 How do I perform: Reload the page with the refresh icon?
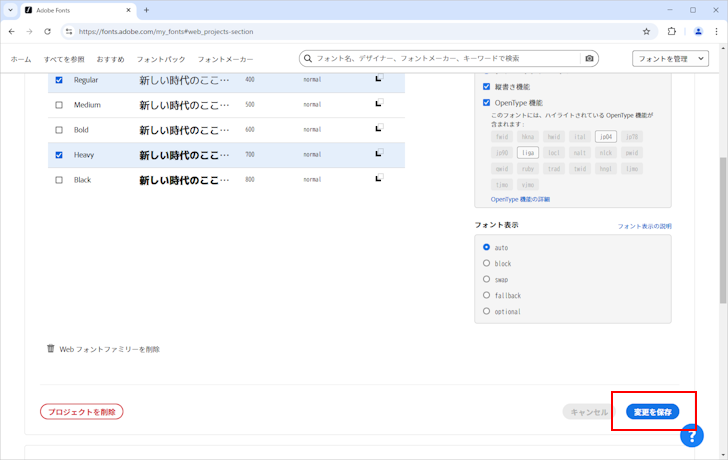pos(47,32)
